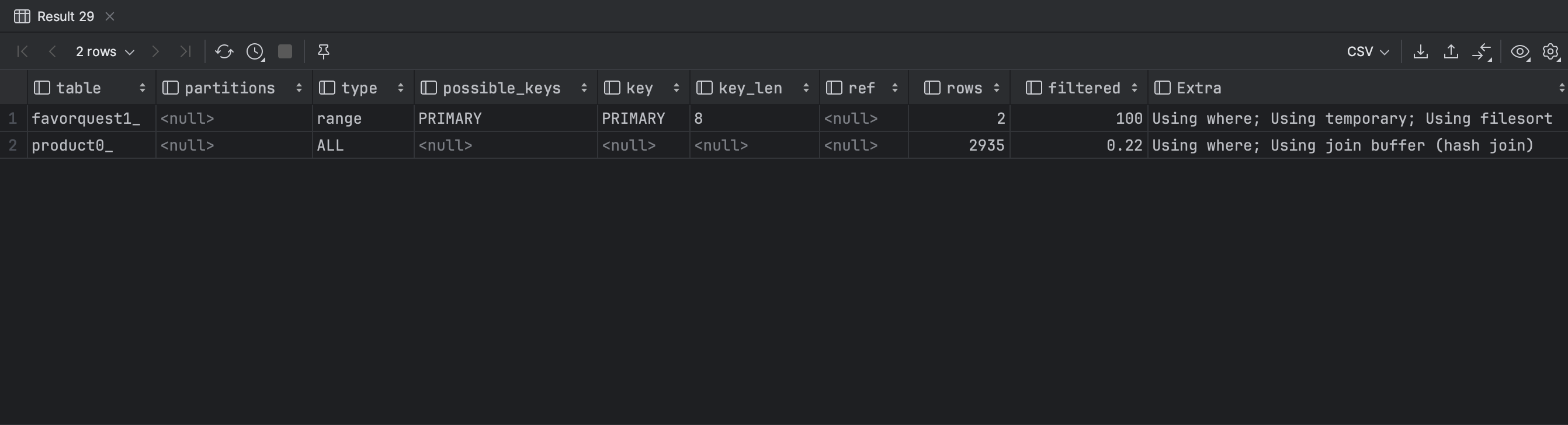
Task: Go to first page of results
Action: 23,52
